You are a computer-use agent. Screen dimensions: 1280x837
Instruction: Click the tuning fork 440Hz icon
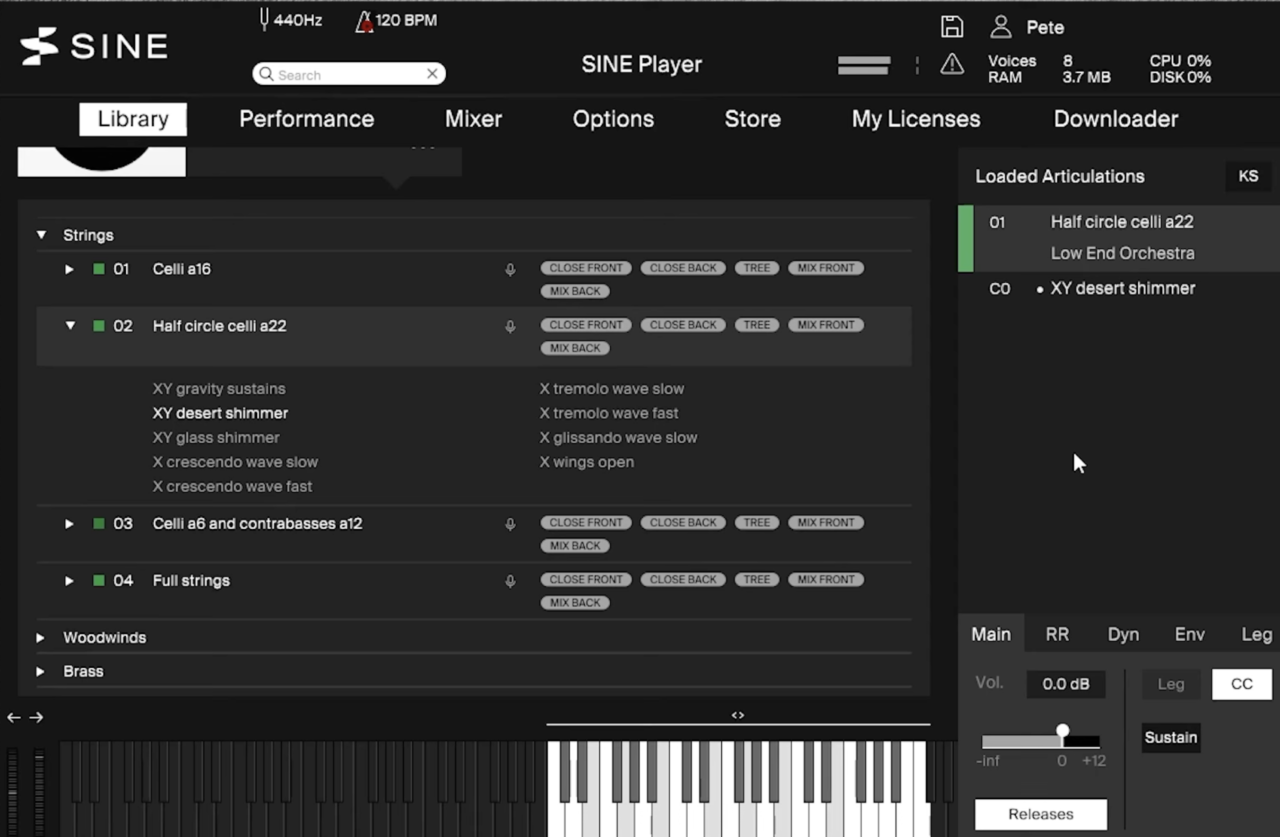click(x=265, y=20)
